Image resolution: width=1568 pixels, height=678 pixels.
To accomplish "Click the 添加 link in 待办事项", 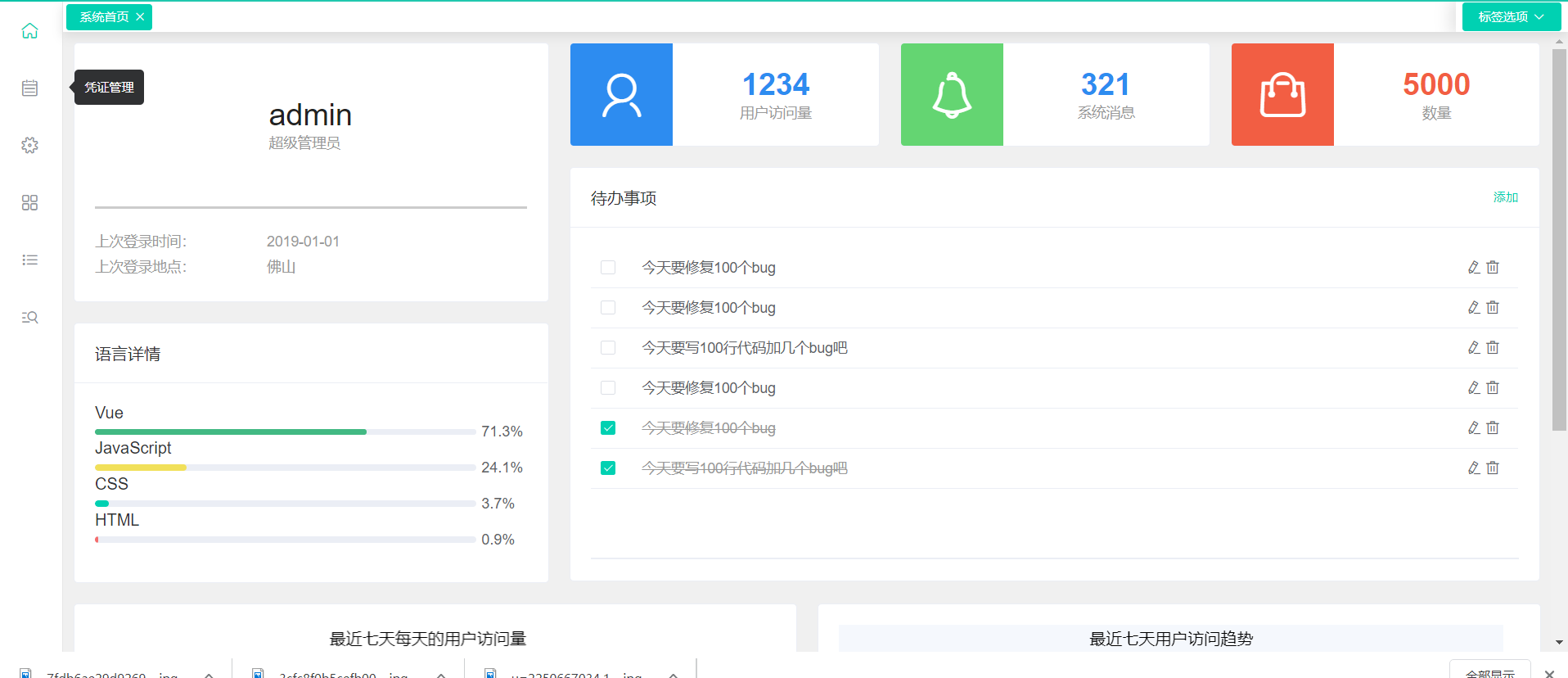I will click(1505, 197).
